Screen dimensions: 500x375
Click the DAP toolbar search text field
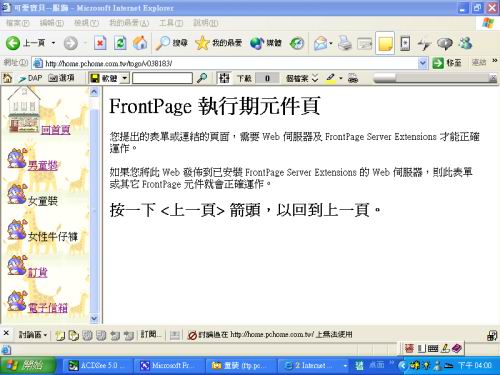coord(162,78)
